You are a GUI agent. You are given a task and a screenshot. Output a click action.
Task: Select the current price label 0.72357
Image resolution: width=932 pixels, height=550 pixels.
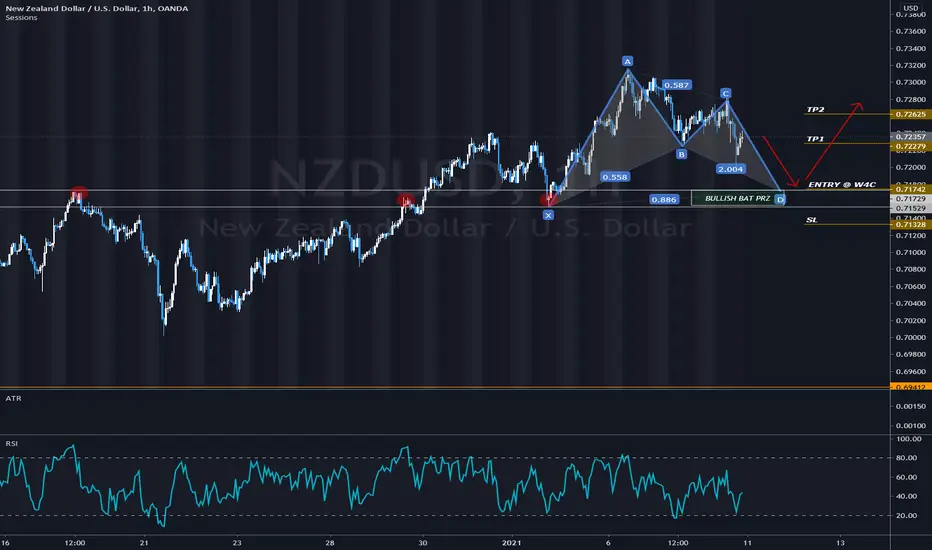tap(911, 137)
